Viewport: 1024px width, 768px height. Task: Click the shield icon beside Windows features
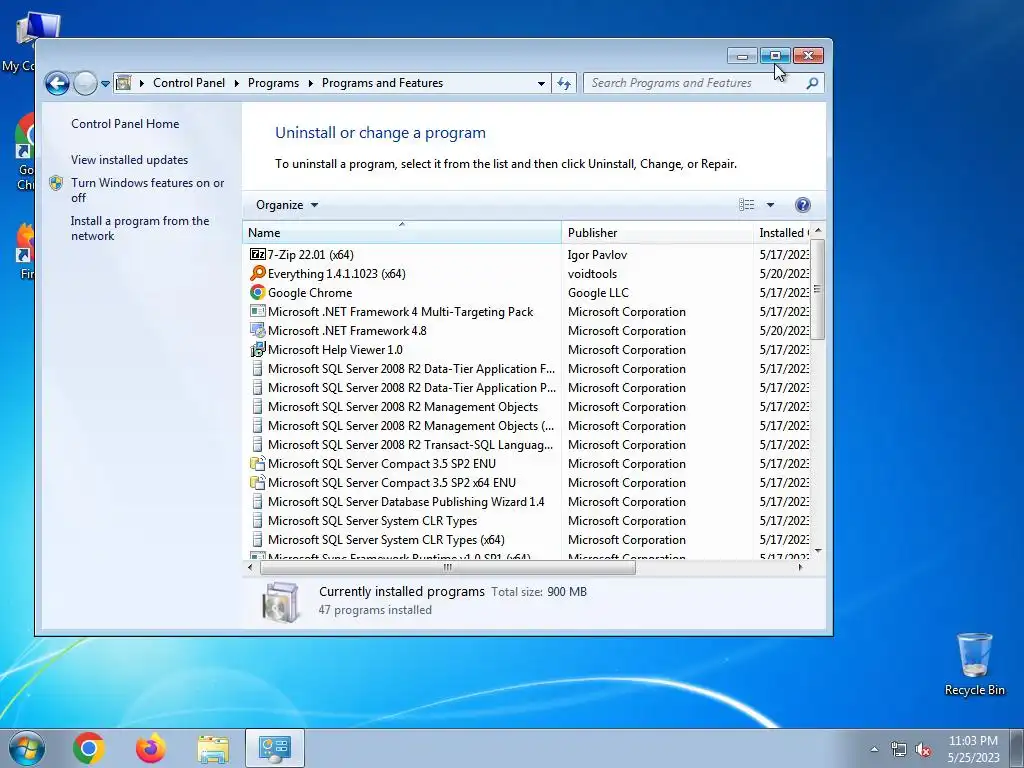pyautogui.click(x=56, y=184)
